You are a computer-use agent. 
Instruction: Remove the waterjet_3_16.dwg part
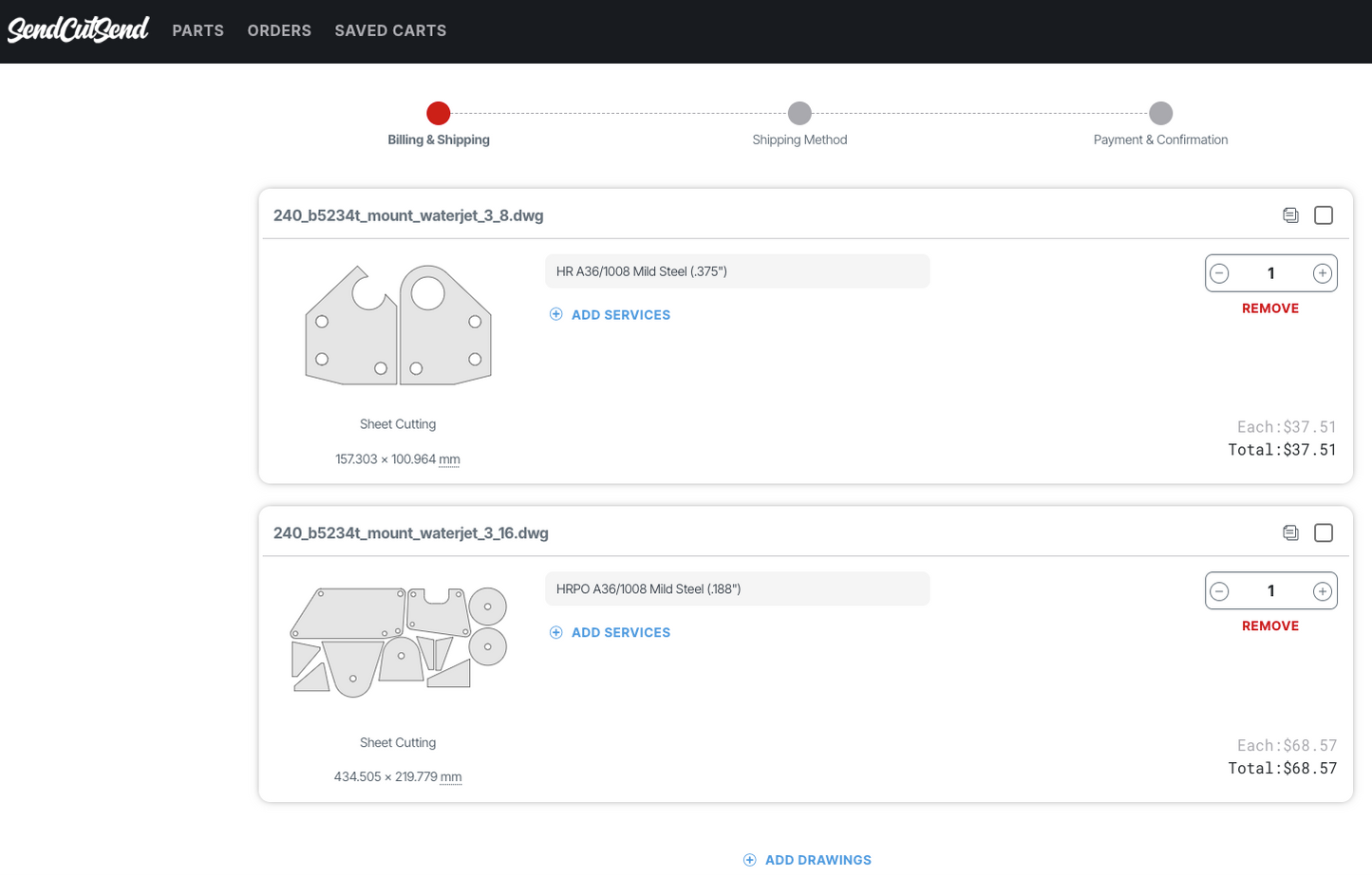[1269, 626]
